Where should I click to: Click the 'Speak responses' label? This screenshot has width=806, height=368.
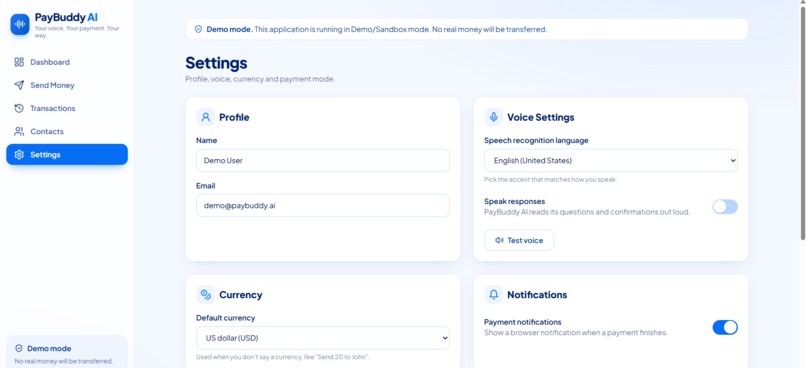coord(515,201)
